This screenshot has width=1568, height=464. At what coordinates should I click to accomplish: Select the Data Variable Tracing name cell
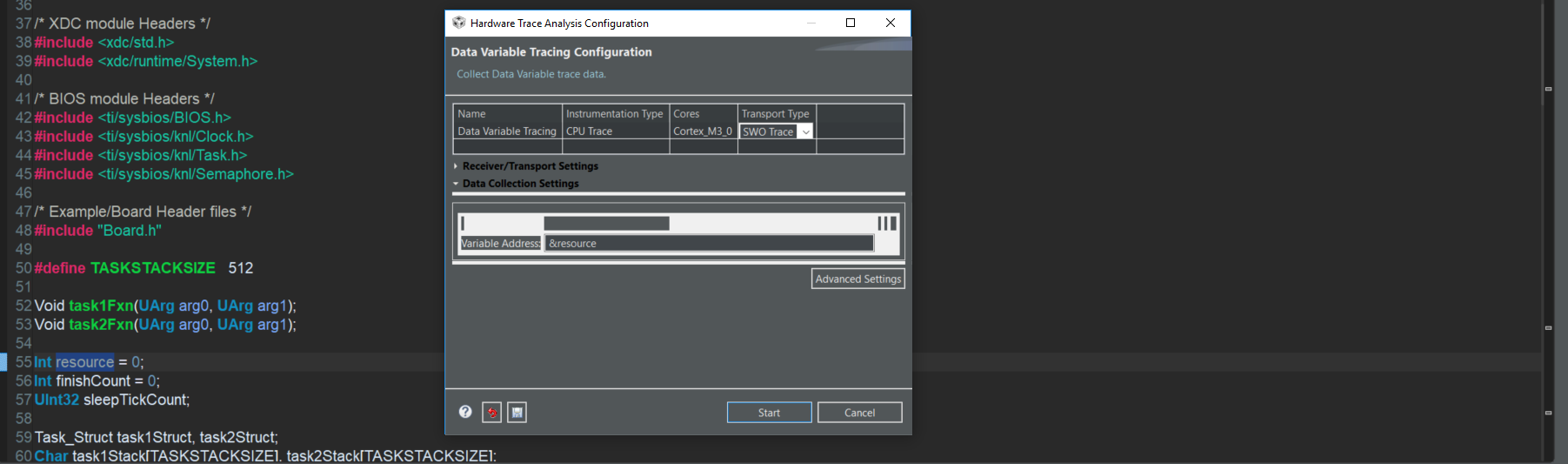(x=507, y=131)
